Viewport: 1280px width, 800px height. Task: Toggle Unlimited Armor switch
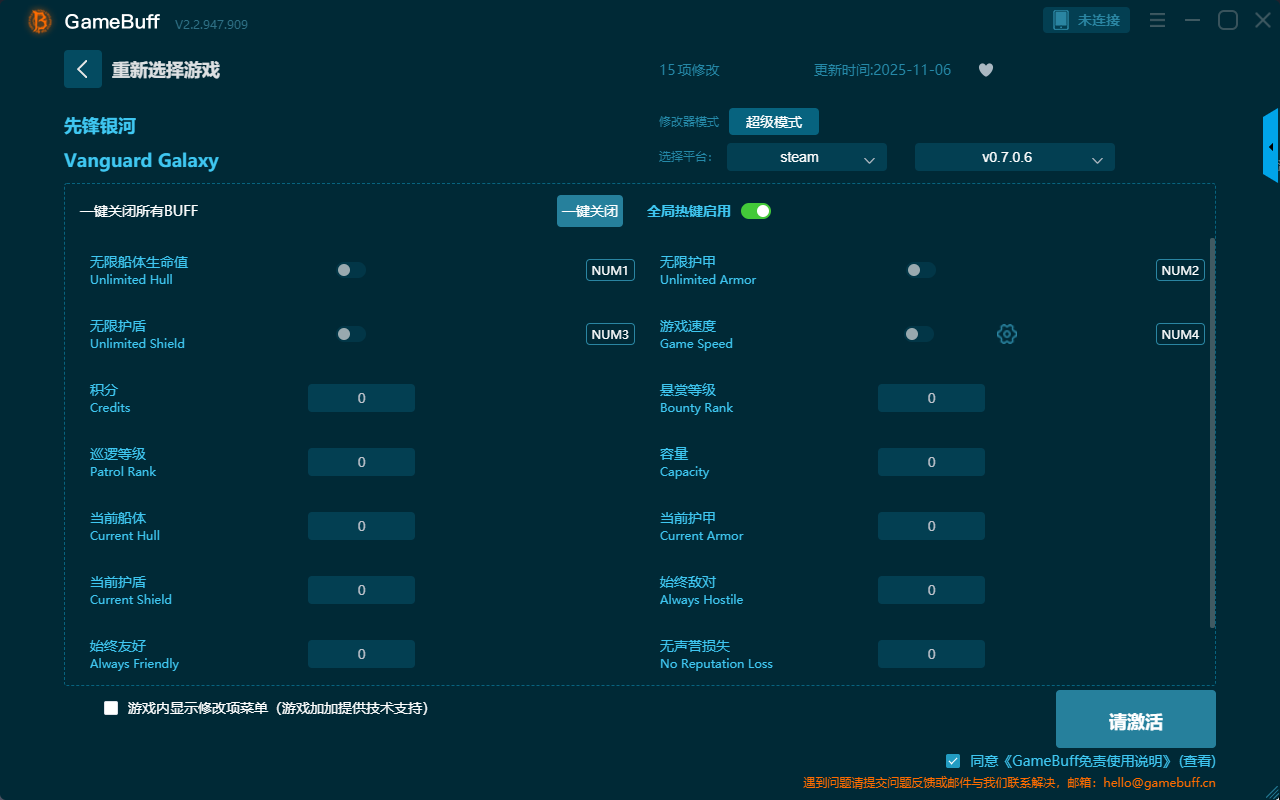pos(921,270)
